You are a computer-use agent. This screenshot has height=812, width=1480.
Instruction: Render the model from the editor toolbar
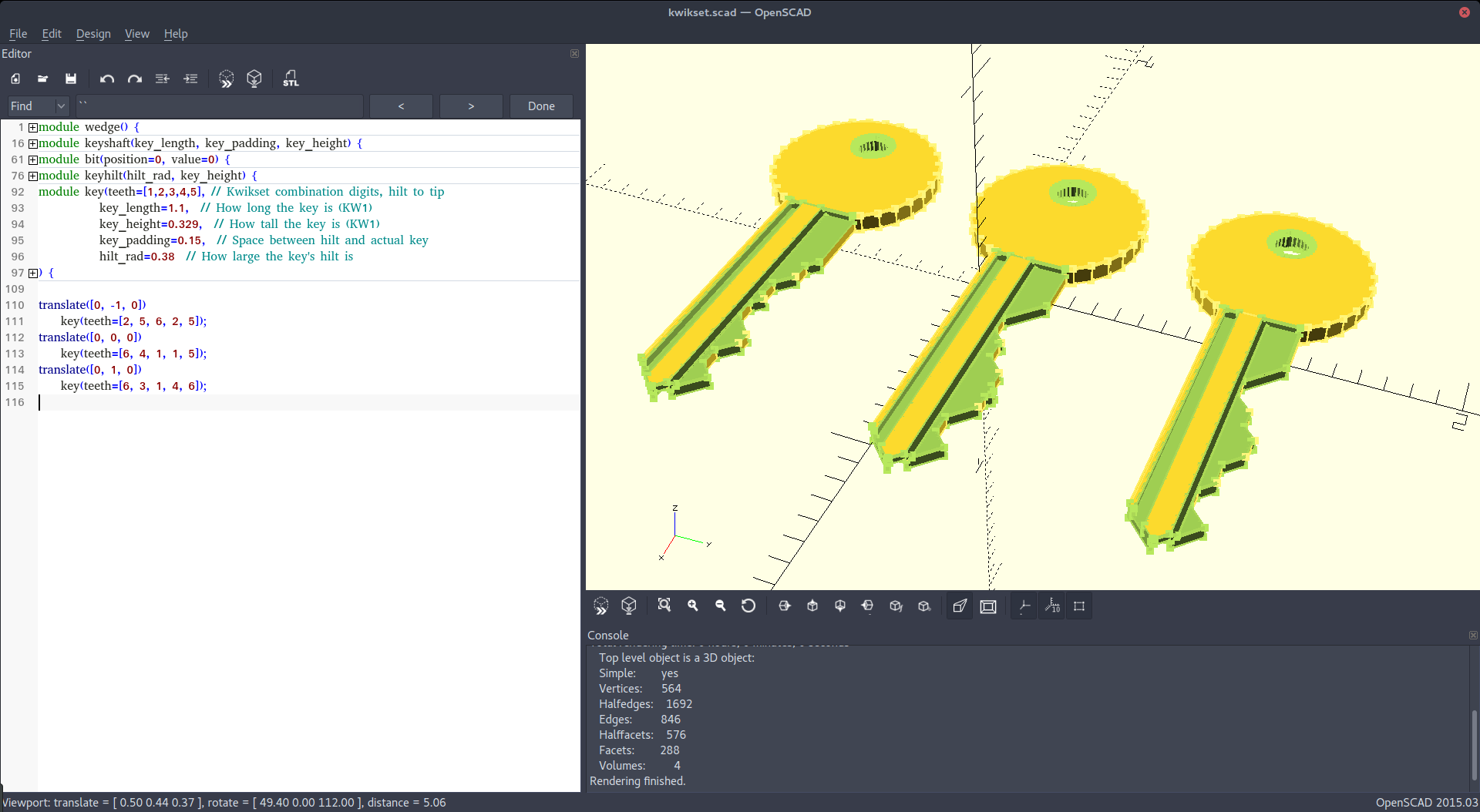point(254,79)
